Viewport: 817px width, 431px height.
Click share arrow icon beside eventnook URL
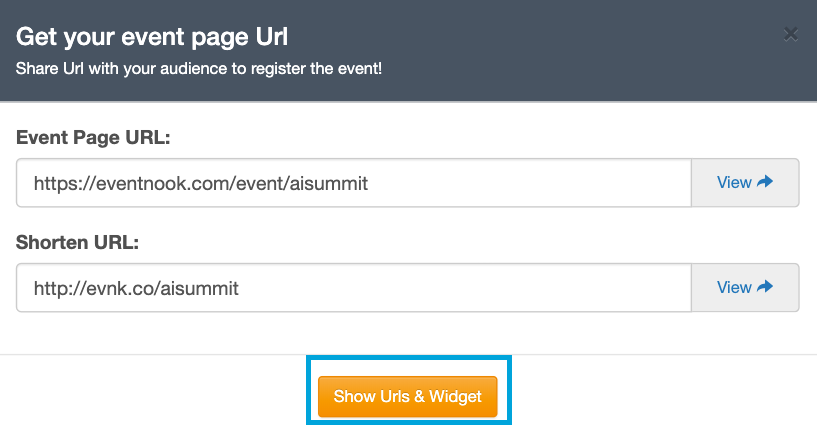[x=765, y=182]
